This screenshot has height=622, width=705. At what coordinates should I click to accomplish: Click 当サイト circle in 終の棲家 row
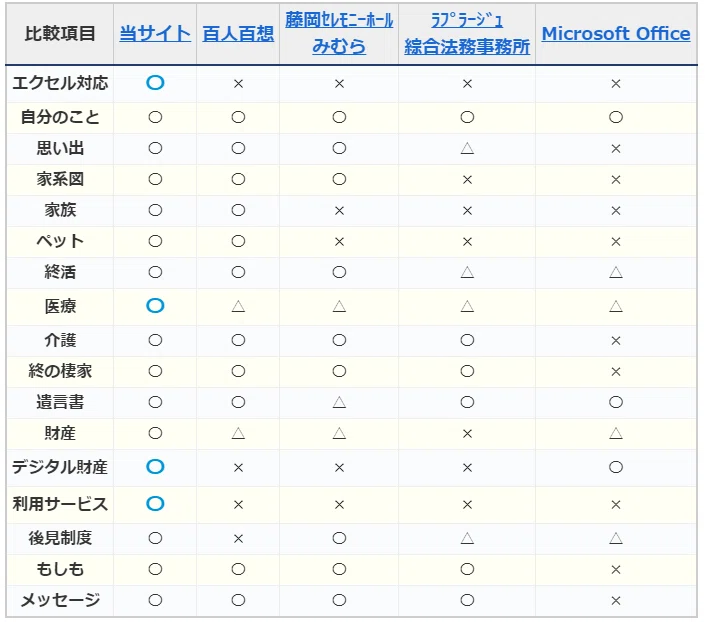coord(155,371)
